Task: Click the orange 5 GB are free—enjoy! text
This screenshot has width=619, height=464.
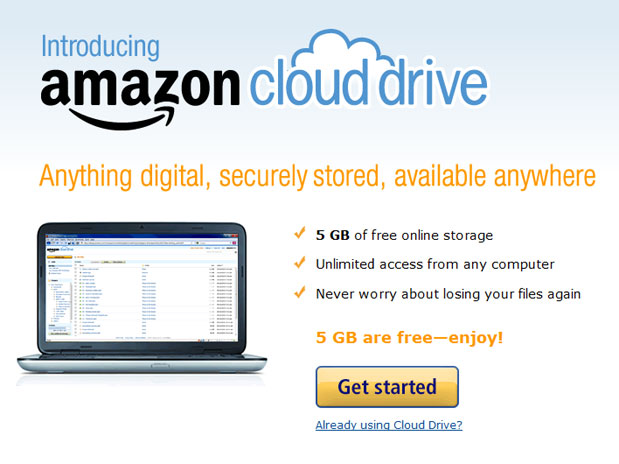Action: tap(409, 338)
